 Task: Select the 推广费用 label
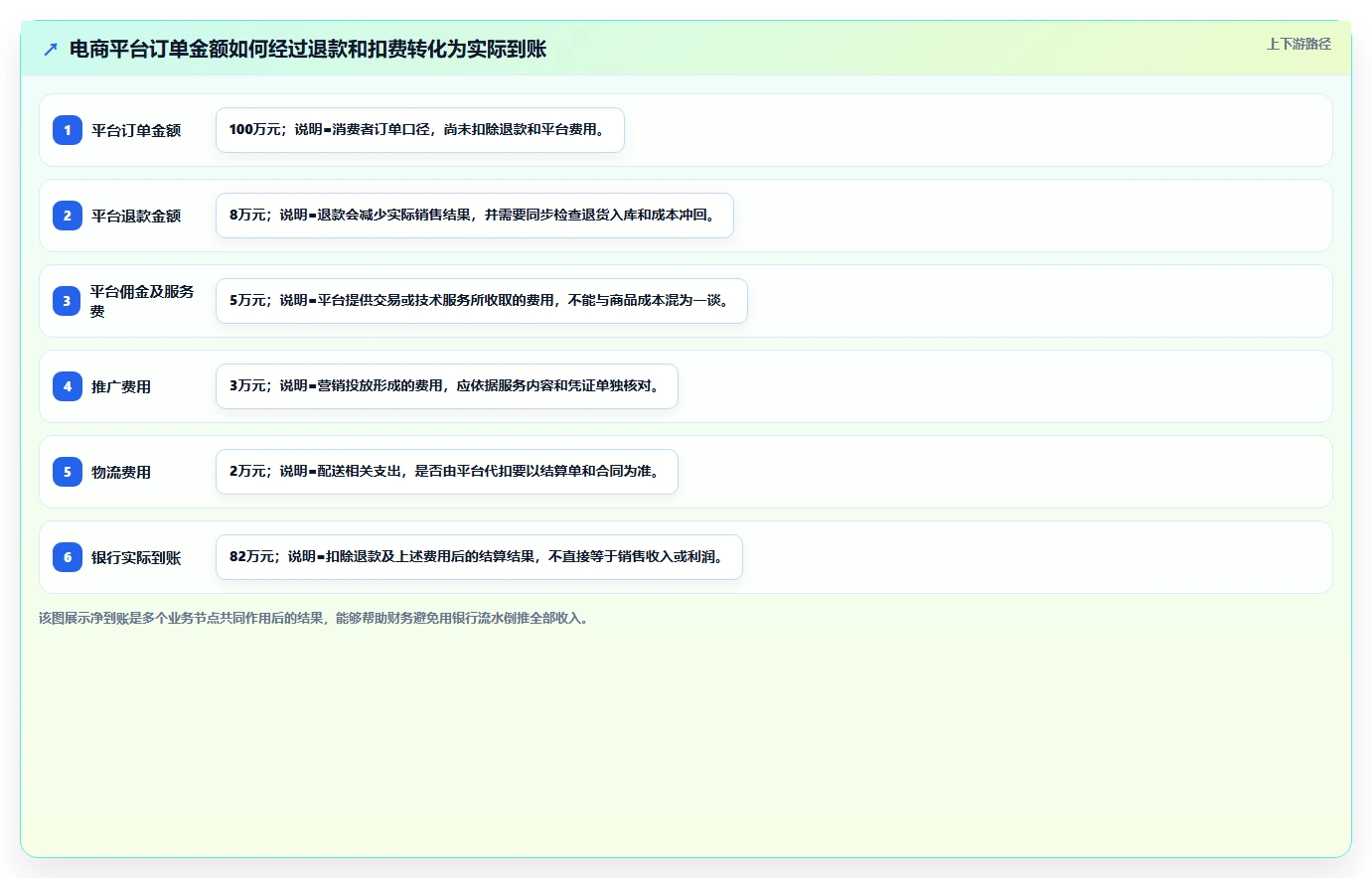[x=121, y=386]
